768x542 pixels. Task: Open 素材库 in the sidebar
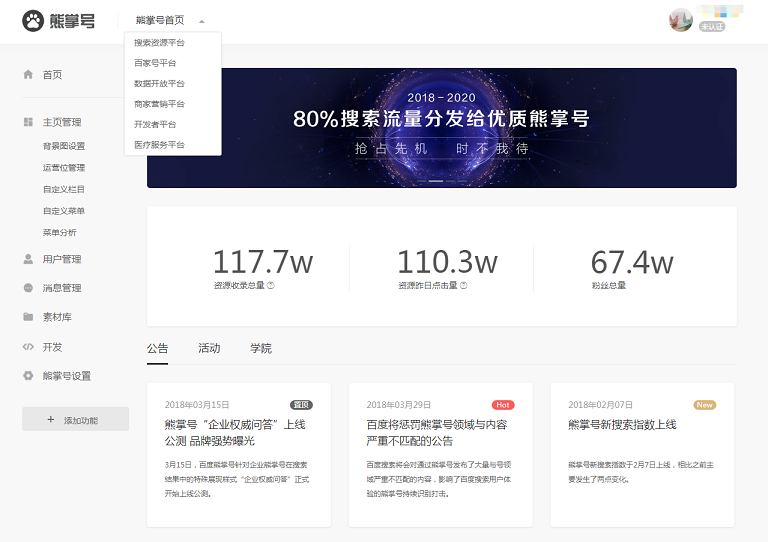point(57,317)
